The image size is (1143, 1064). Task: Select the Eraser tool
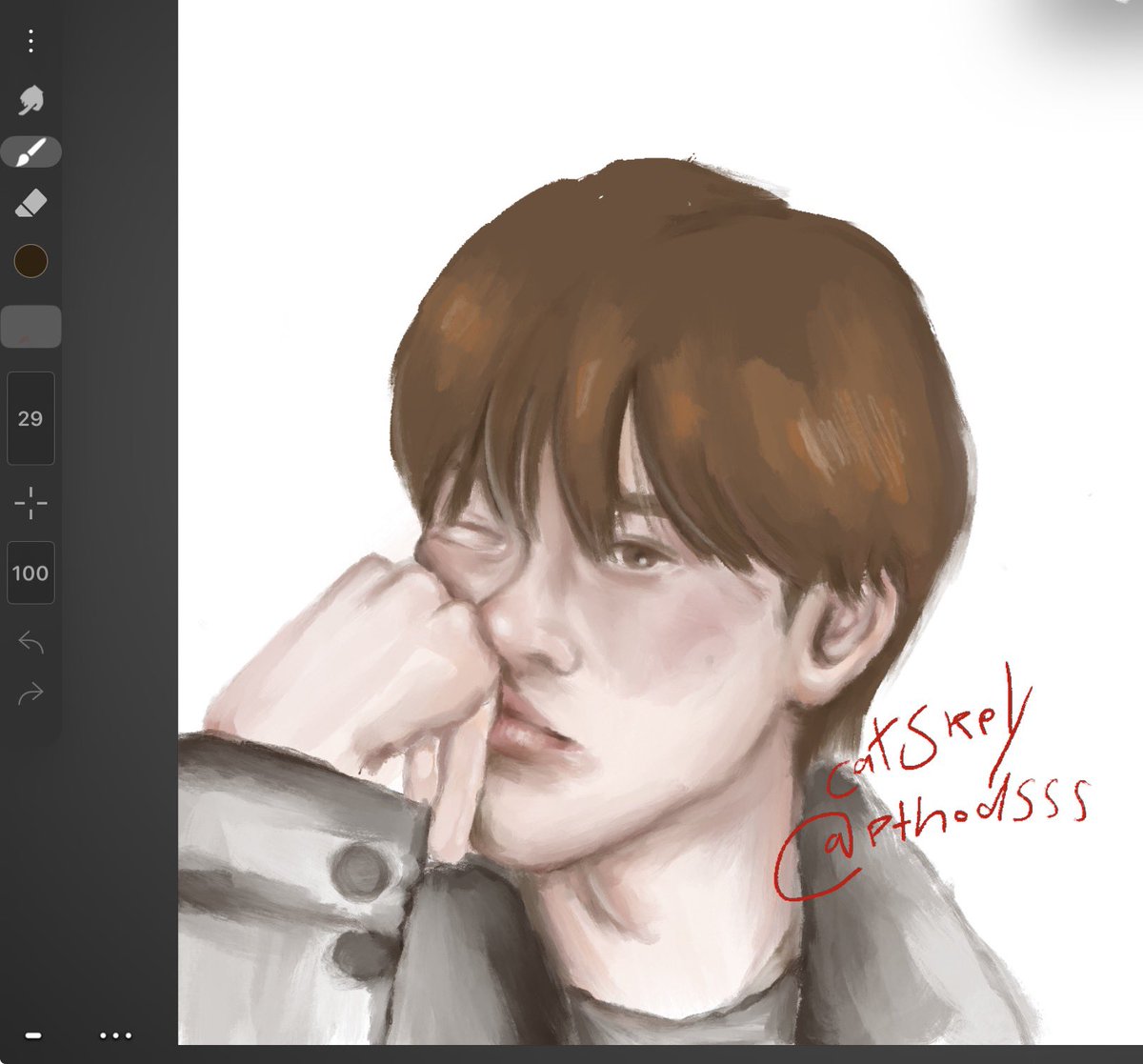[x=30, y=203]
